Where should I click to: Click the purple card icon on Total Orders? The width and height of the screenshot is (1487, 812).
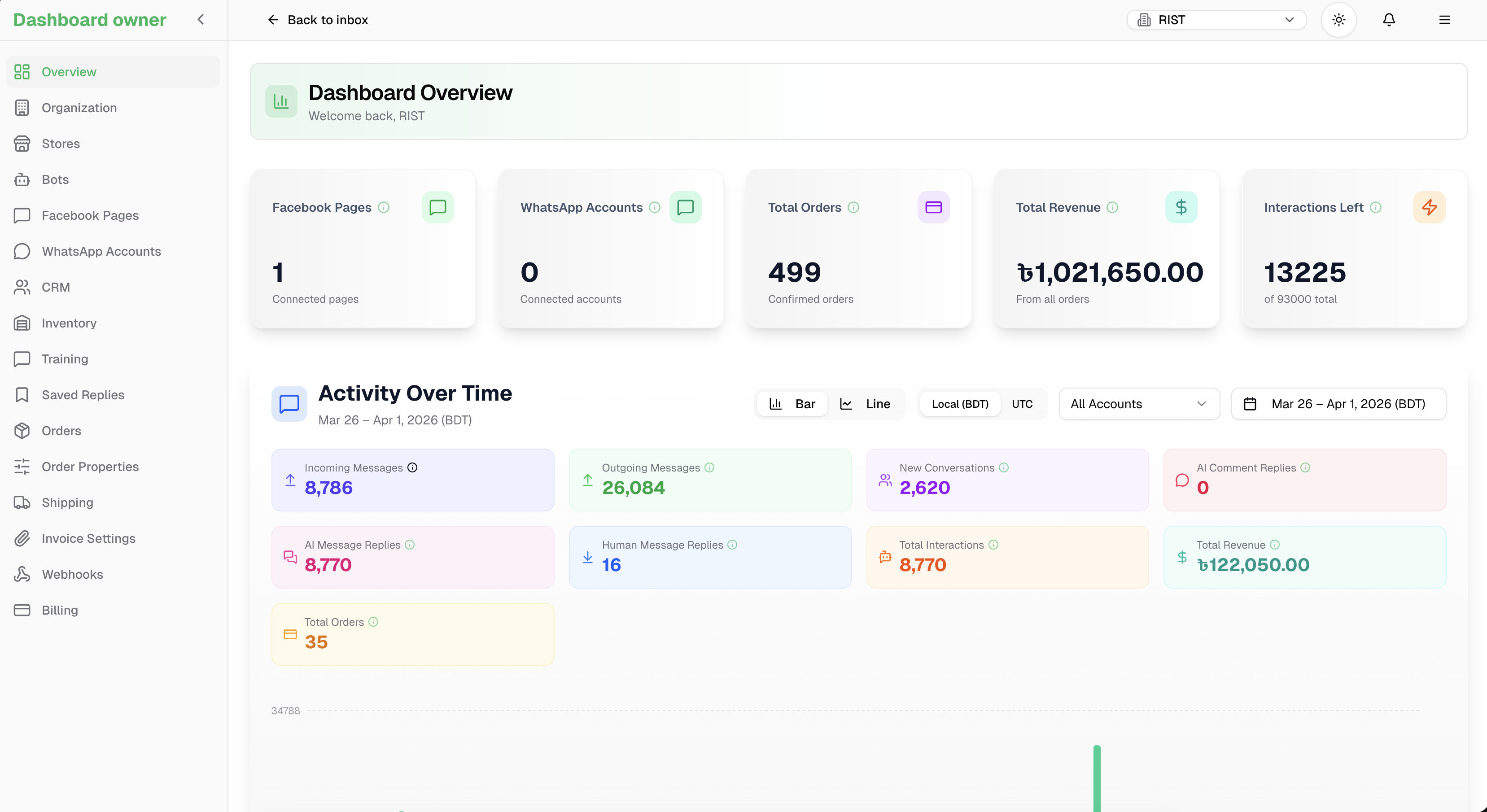[x=933, y=207]
